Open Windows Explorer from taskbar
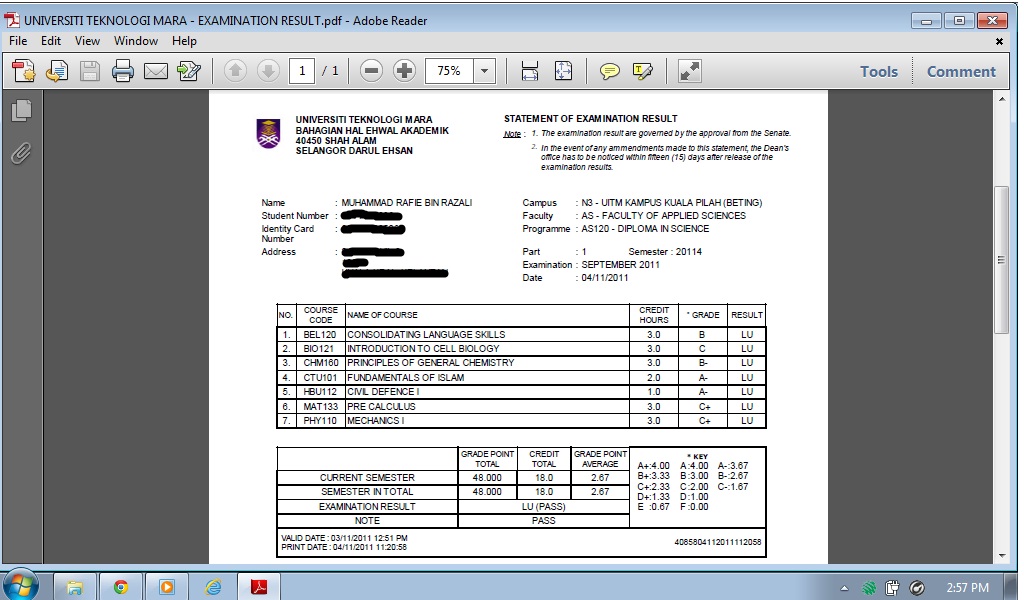The height and width of the screenshot is (600, 1024). [74, 587]
